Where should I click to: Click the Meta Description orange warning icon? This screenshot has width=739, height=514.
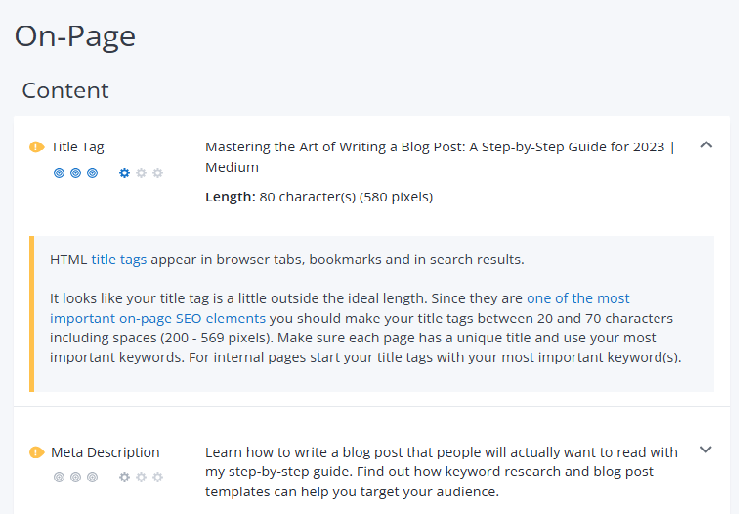[x=37, y=452]
